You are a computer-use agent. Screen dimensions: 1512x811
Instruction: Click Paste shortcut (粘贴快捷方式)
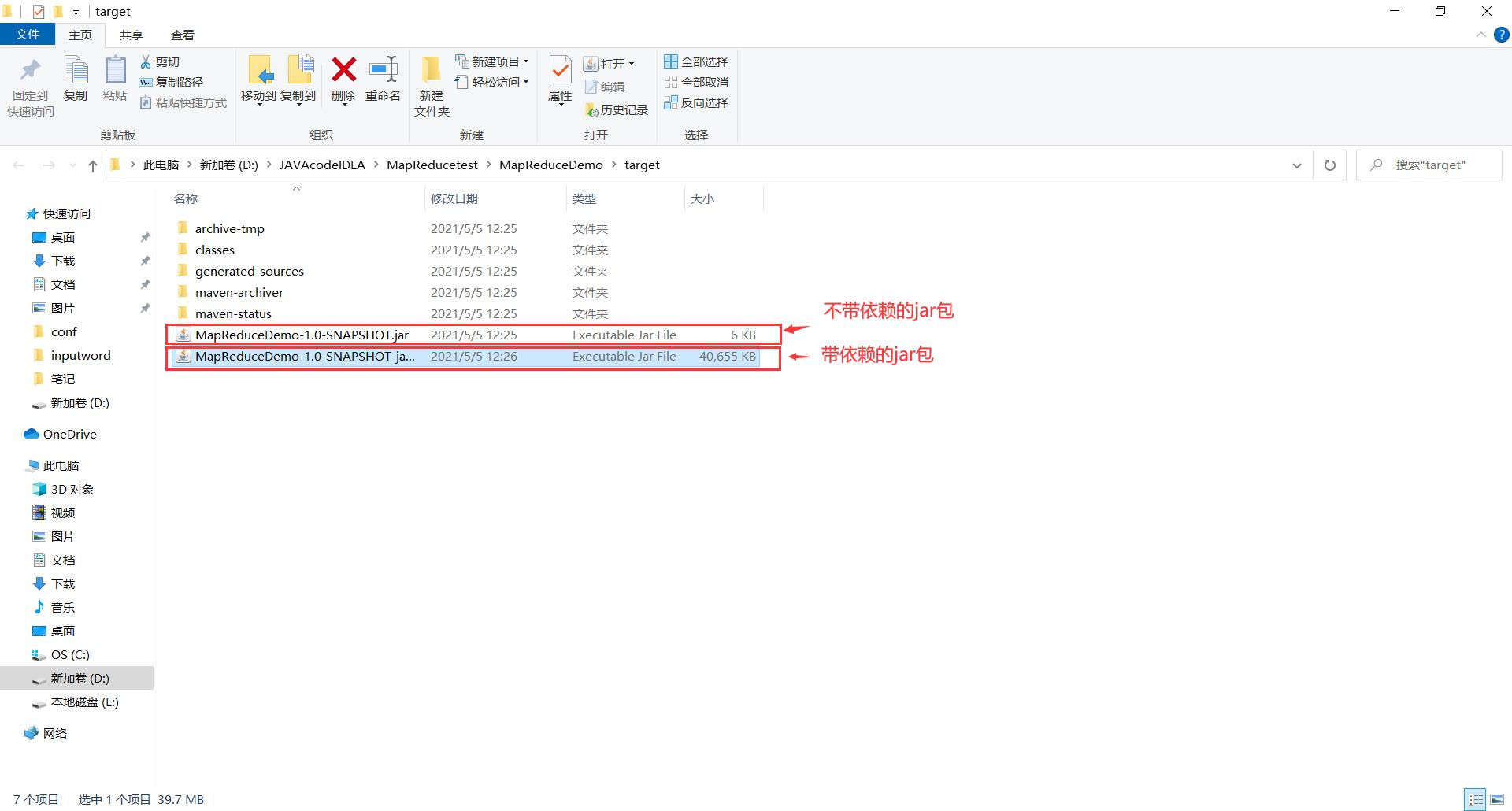tap(183, 102)
